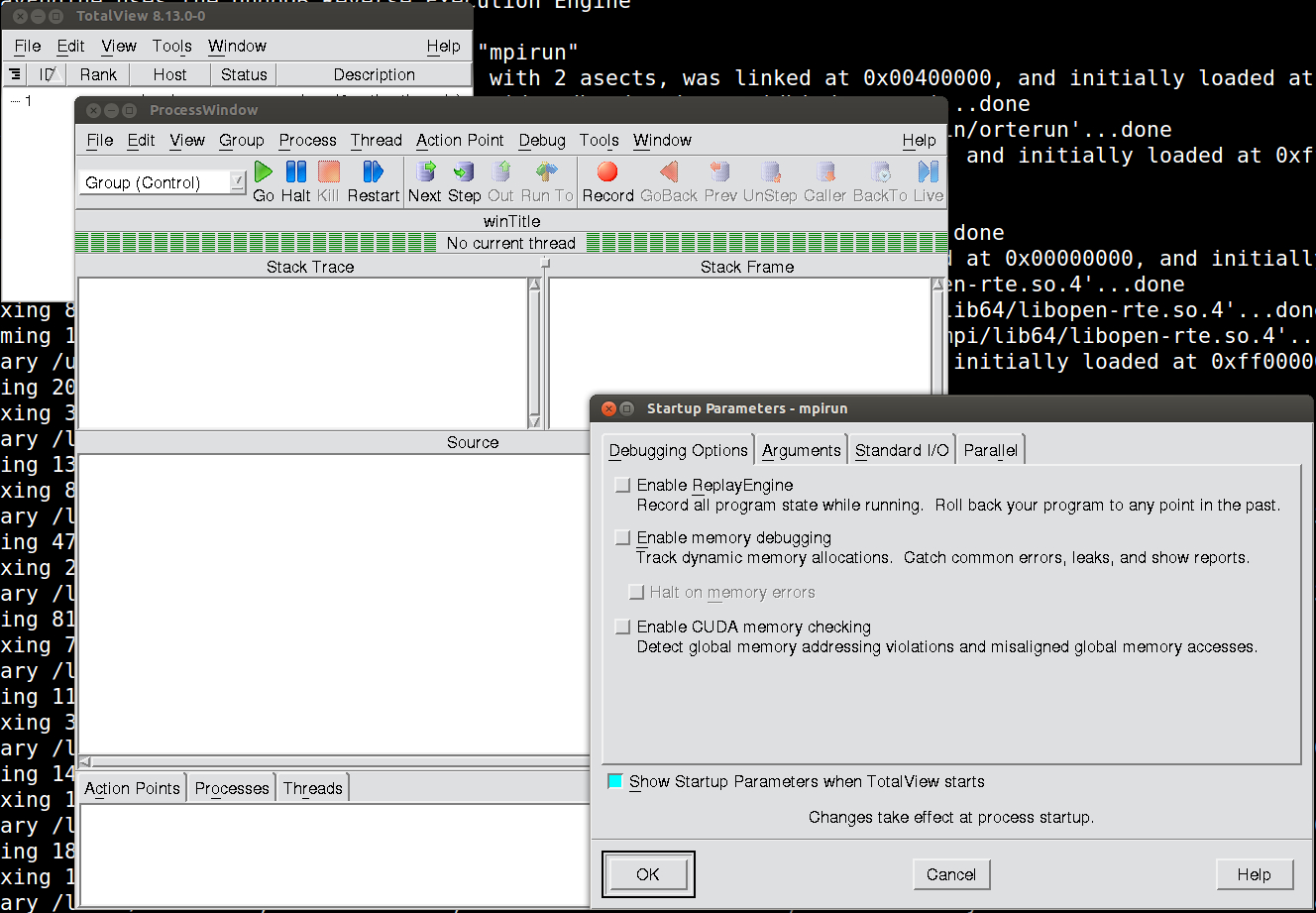Open the Group (Control) dropdown
Viewport: 1316px width, 913px height.
[x=238, y=181]
